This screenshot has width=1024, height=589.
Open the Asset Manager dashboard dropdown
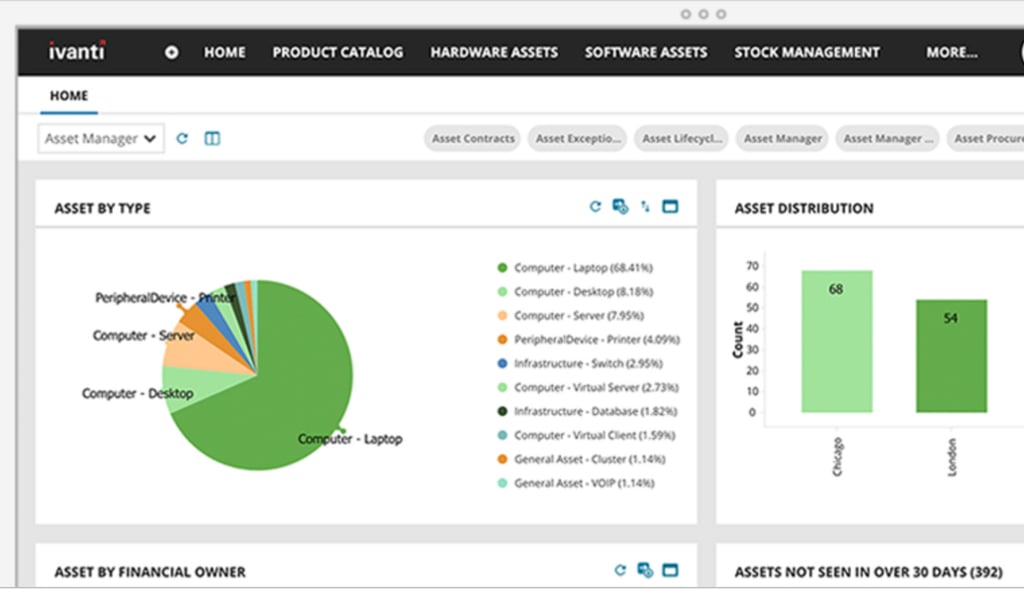click(x=101, y=138)
